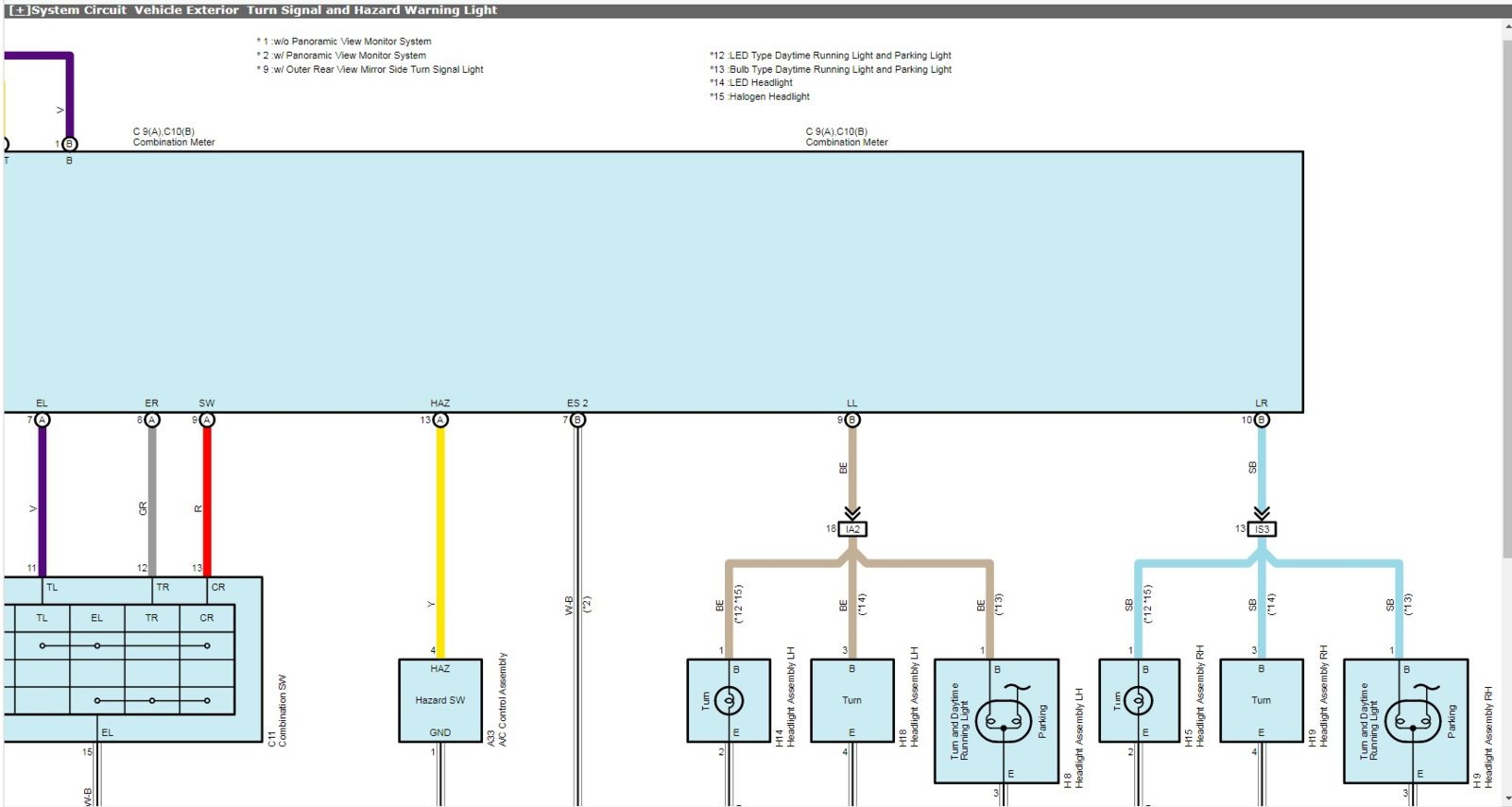
Task: Click terminal circle A at ER pin 8
Action: (152, 420)
